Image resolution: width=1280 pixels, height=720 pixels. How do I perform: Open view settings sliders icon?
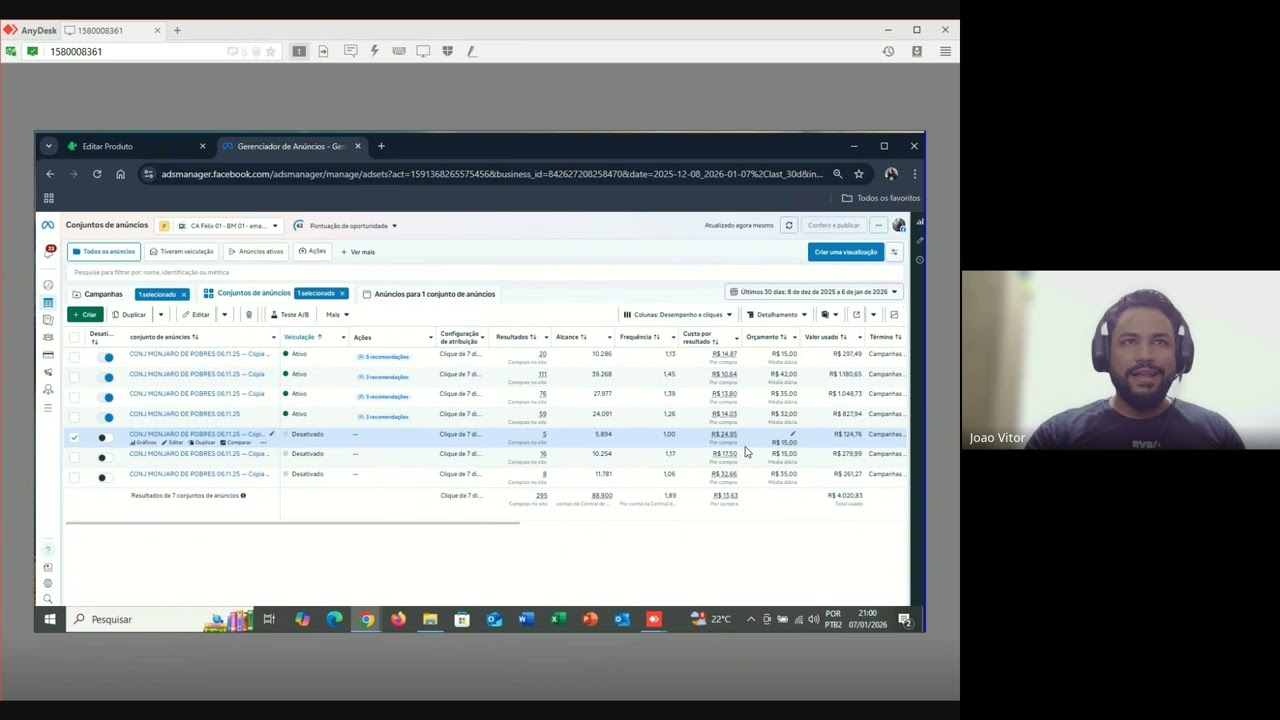(894, 252)
